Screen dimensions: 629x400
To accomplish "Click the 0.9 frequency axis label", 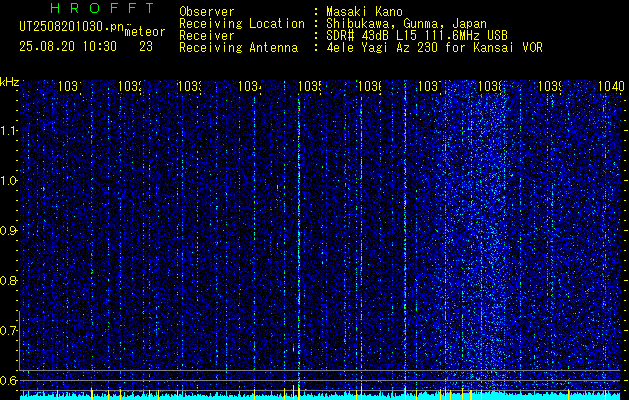I will (x=8, y=231).
